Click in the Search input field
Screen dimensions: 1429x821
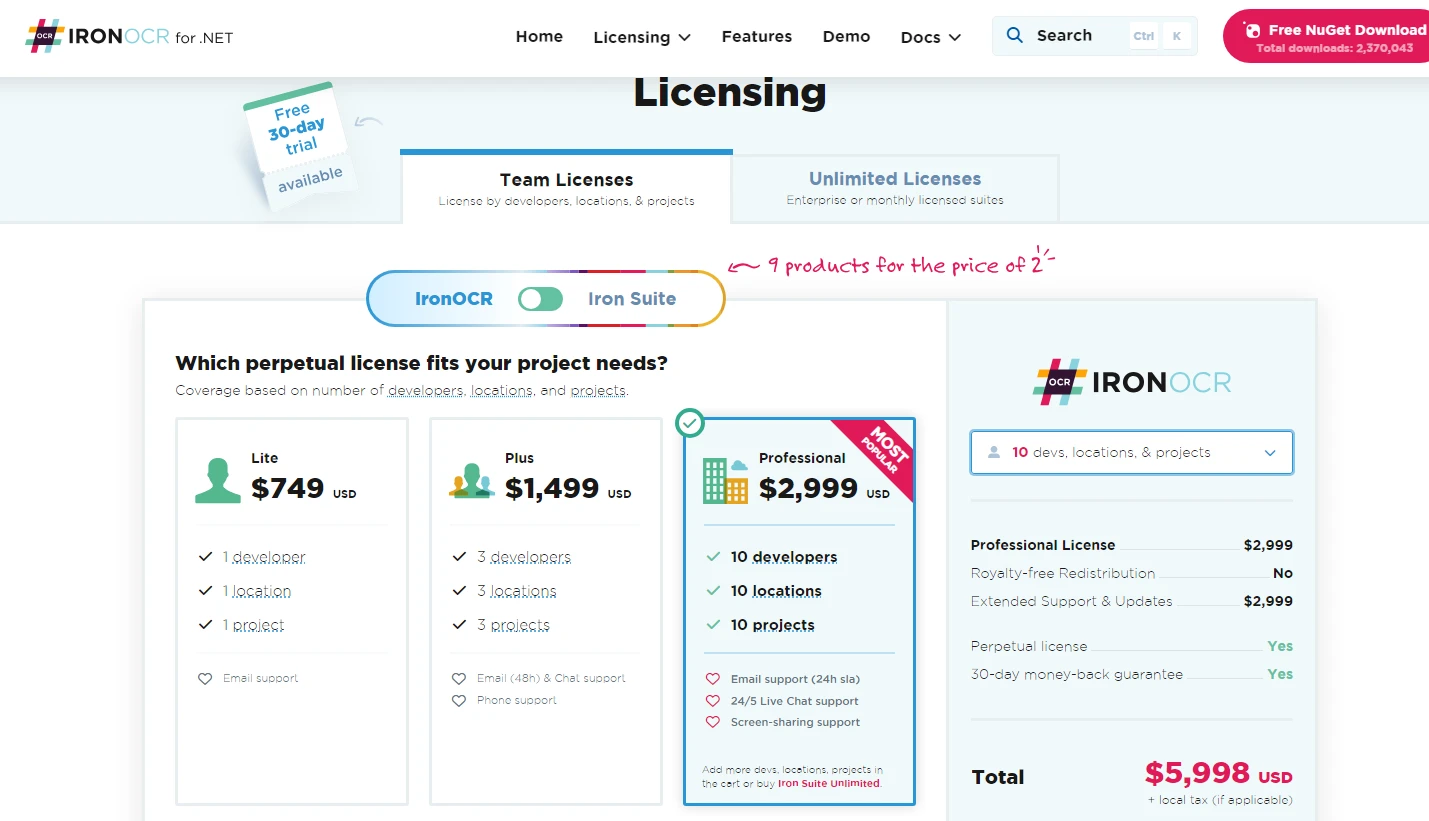[x=1080, y=36]
